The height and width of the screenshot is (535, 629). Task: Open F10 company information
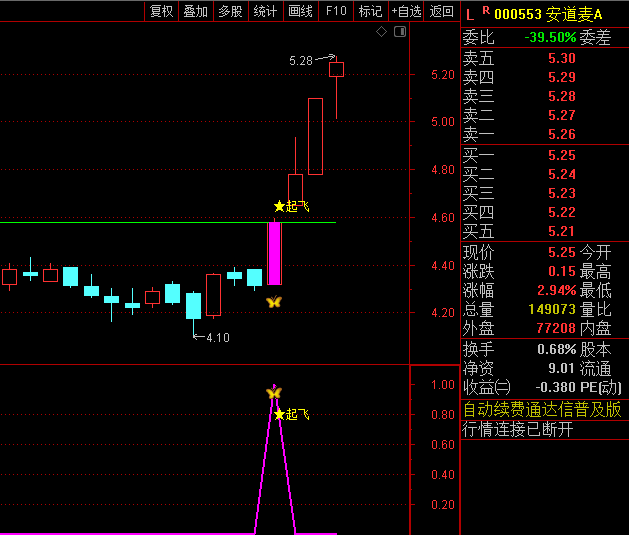336,11
